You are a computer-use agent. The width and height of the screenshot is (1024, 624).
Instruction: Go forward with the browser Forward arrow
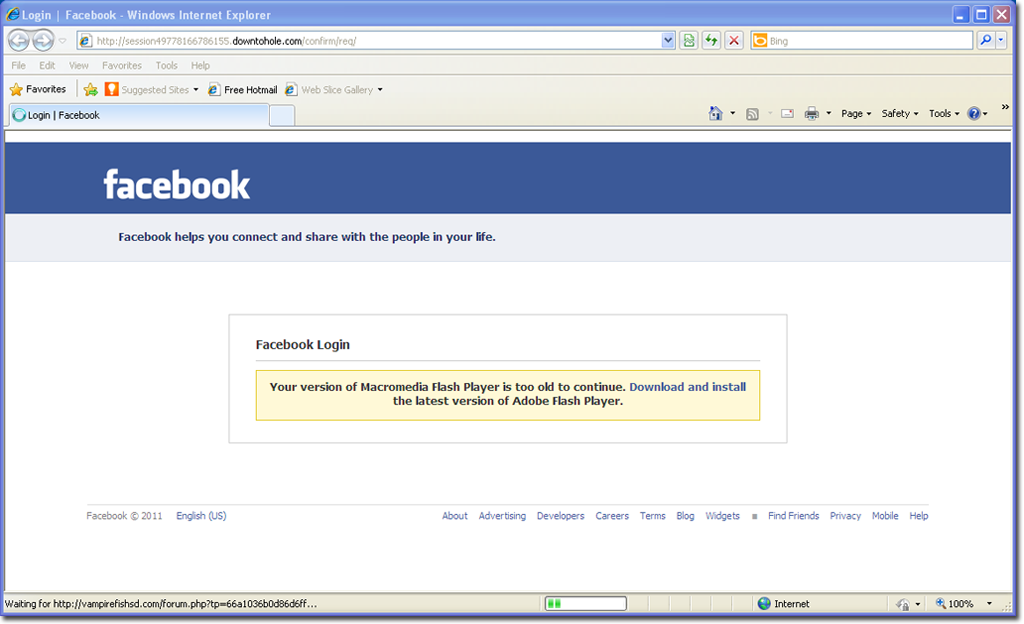43,40
